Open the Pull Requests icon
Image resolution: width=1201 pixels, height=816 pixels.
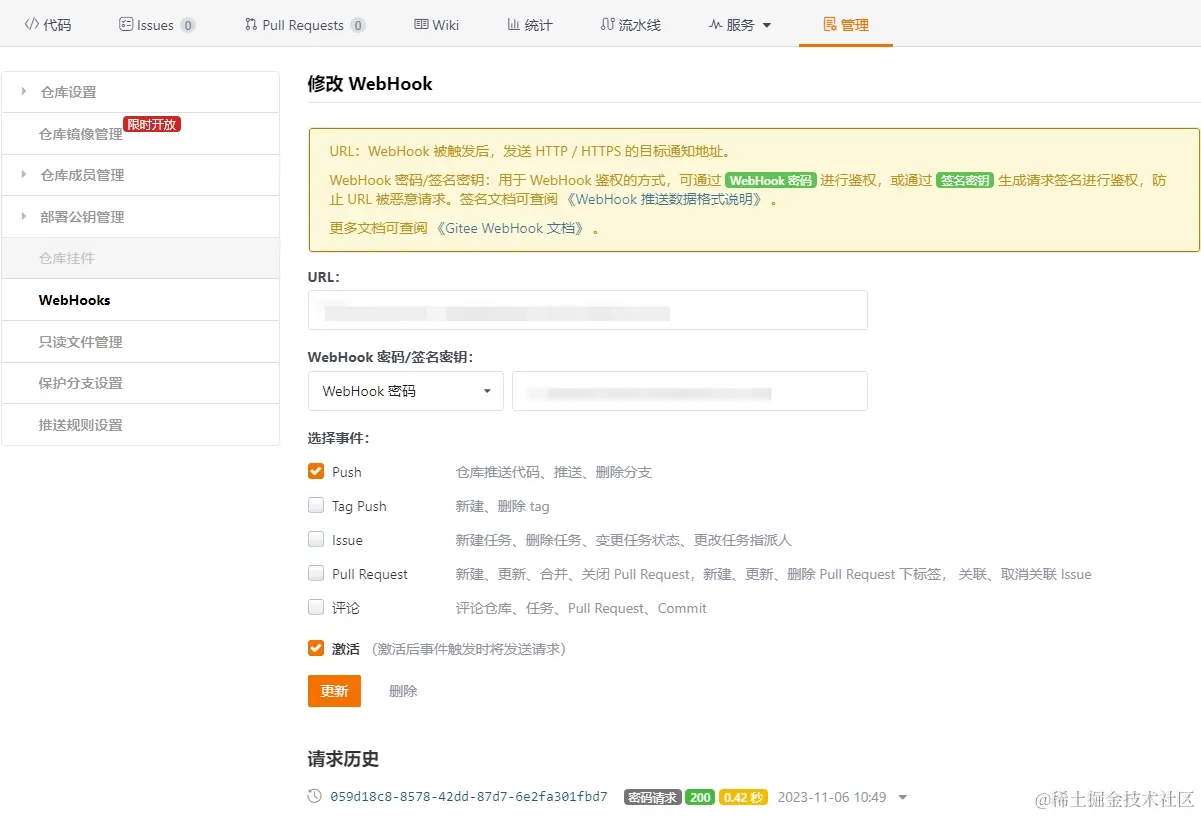tap(251, 23)
